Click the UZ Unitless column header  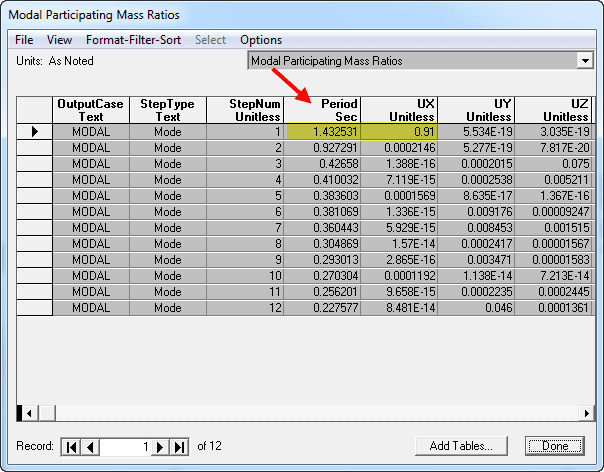(555, 110)
